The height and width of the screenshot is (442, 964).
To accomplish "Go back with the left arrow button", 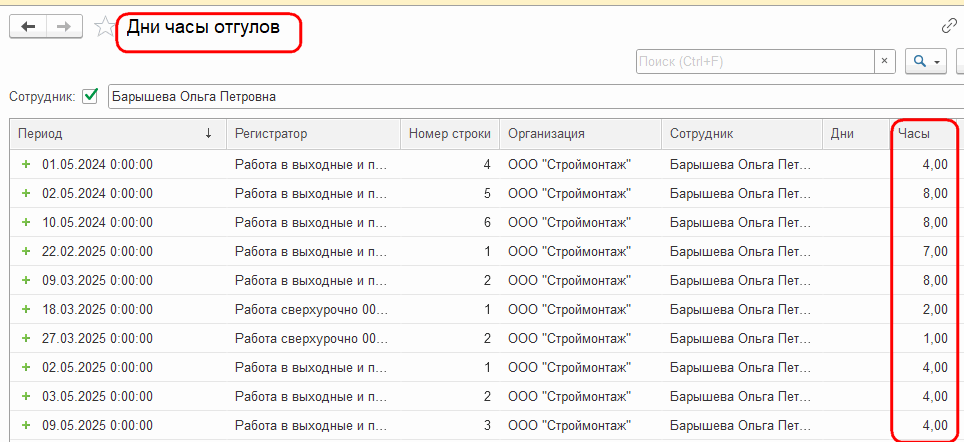I will point(28,26).
